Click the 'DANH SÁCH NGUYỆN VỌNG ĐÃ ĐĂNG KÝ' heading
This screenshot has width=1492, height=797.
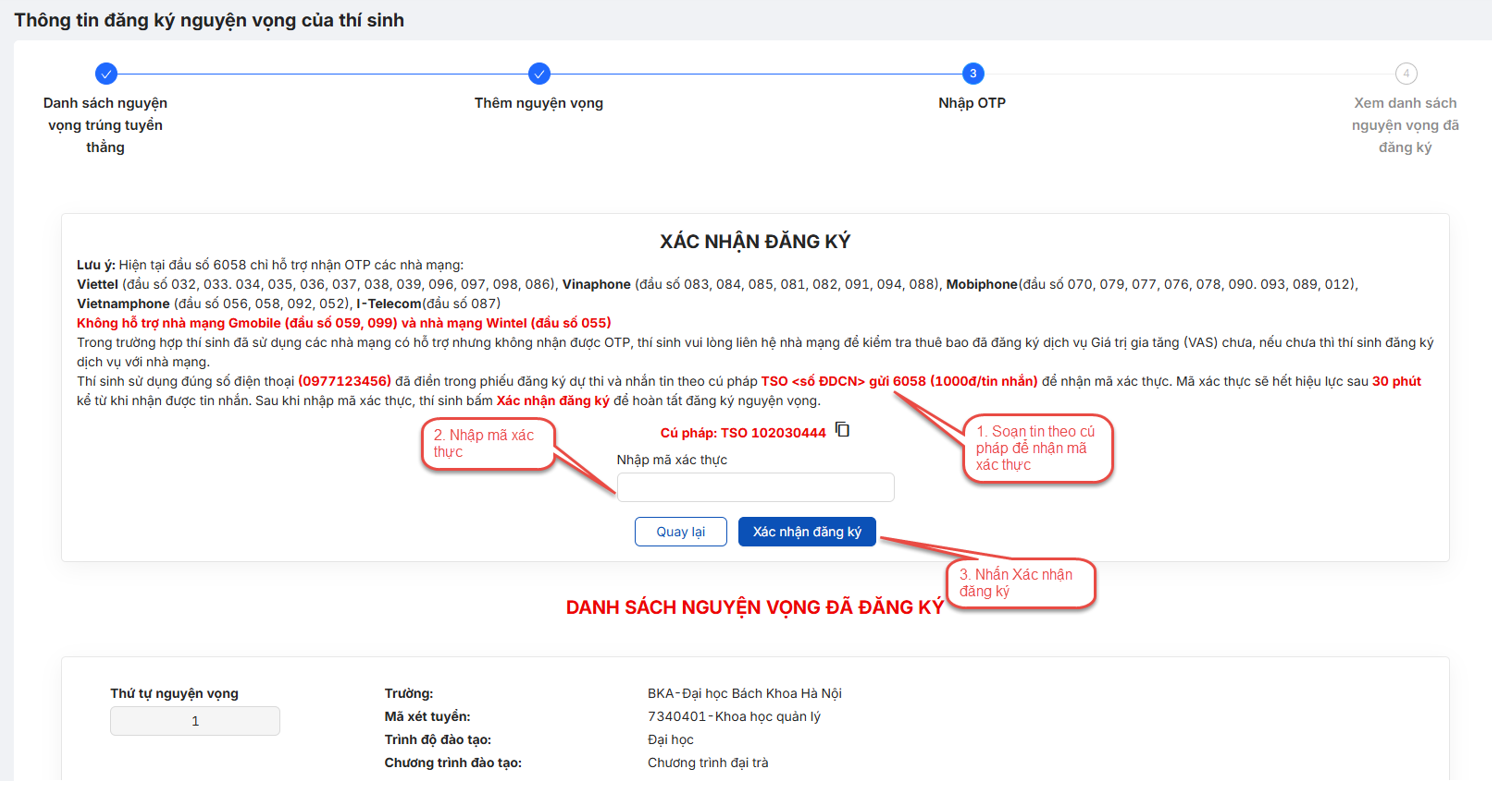coord(755,608)
